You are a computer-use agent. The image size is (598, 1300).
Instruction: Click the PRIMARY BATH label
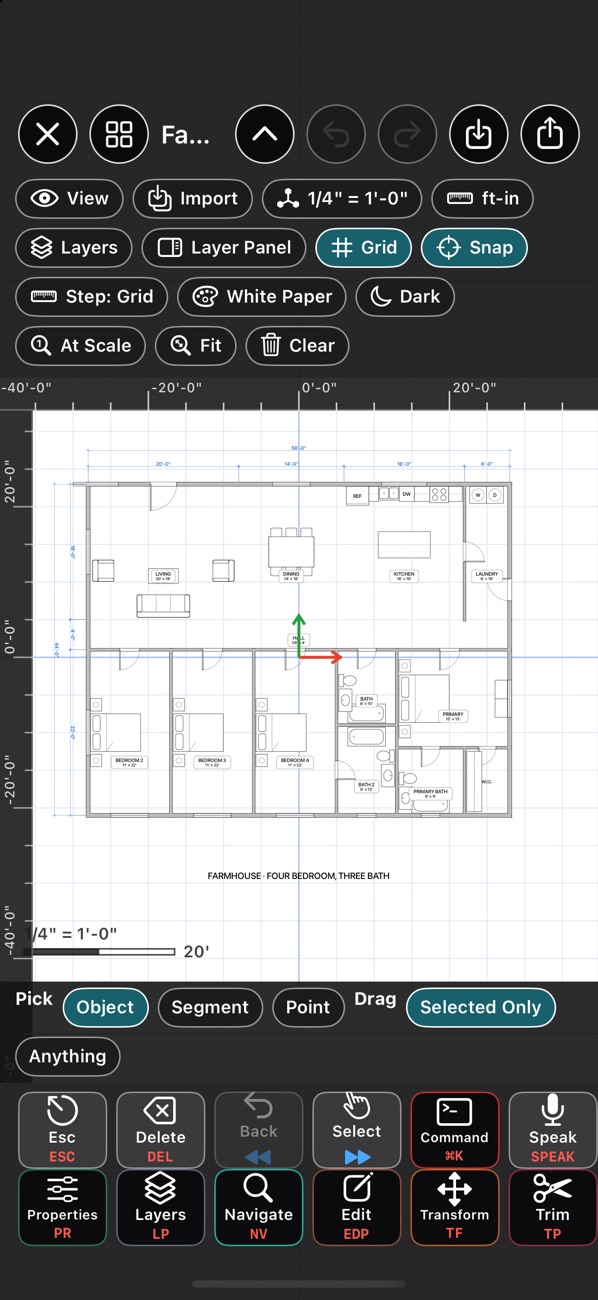(430, 793)
